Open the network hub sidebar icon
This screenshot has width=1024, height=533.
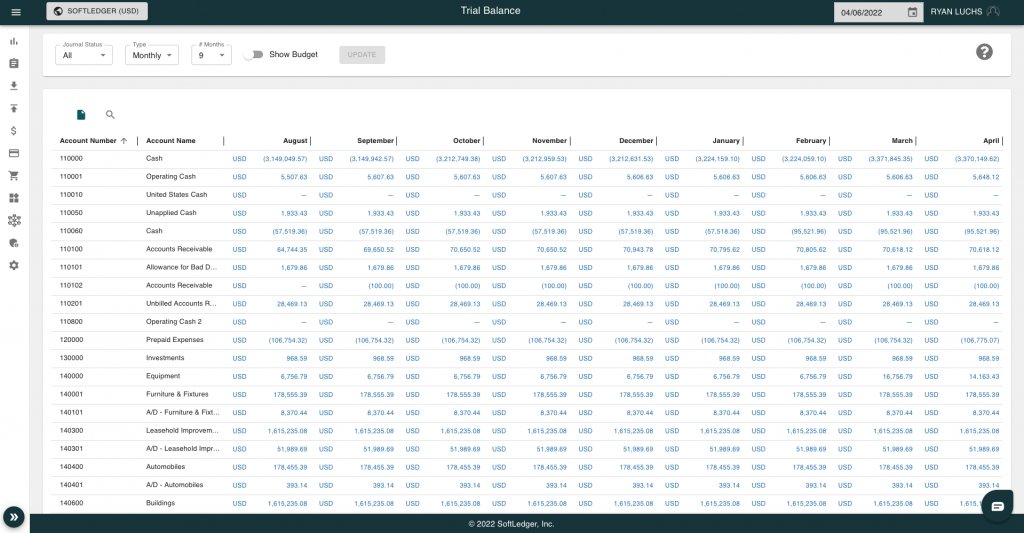point(14,220)
